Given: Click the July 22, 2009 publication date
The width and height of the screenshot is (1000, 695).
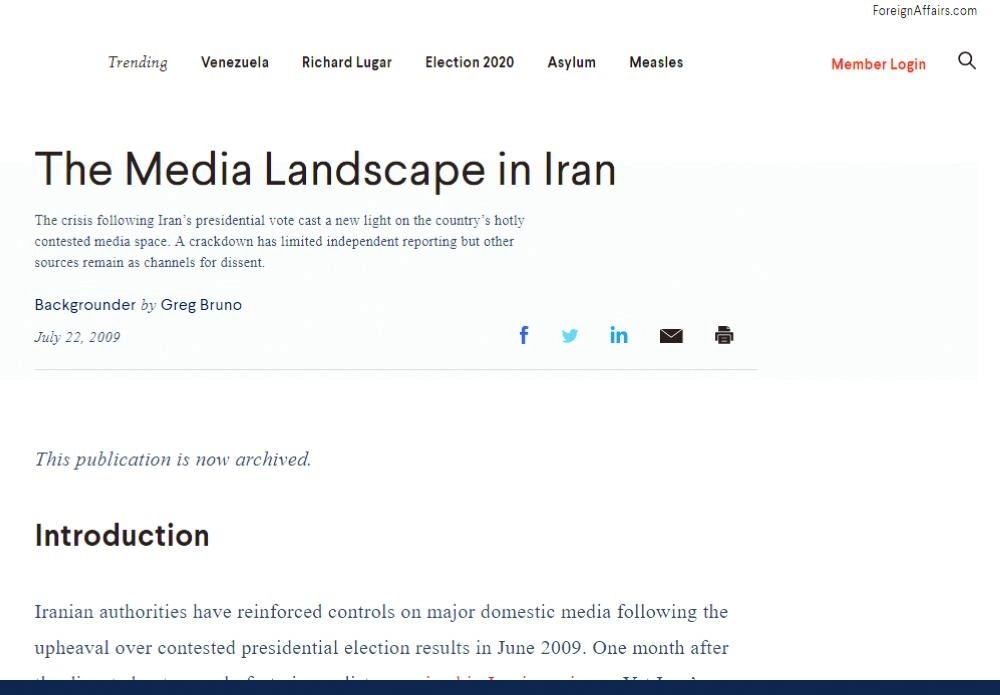Looking at the screenshot, I should (77, 337).
